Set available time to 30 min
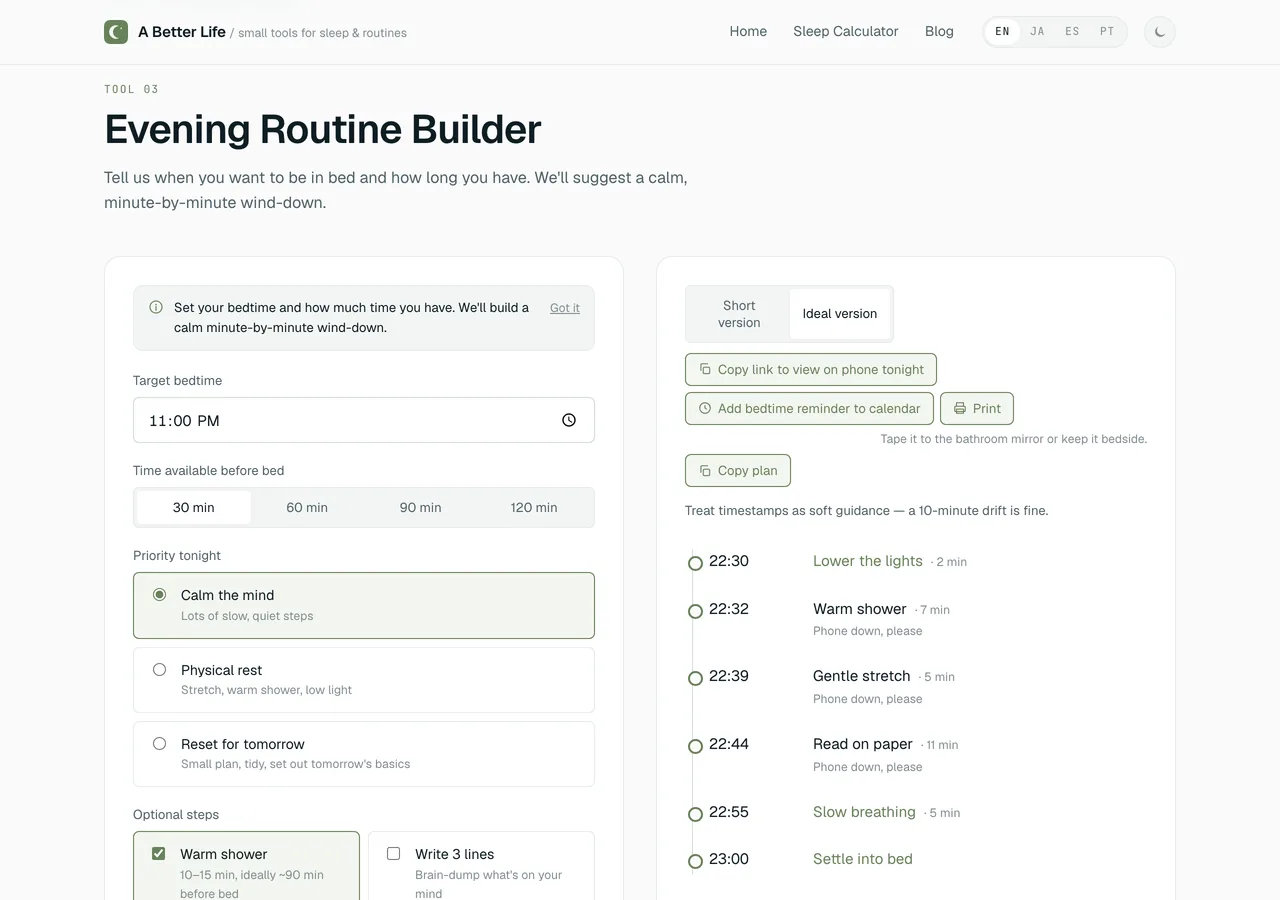1280x900 pixels. pyautogui.click(x=194, y=507)
